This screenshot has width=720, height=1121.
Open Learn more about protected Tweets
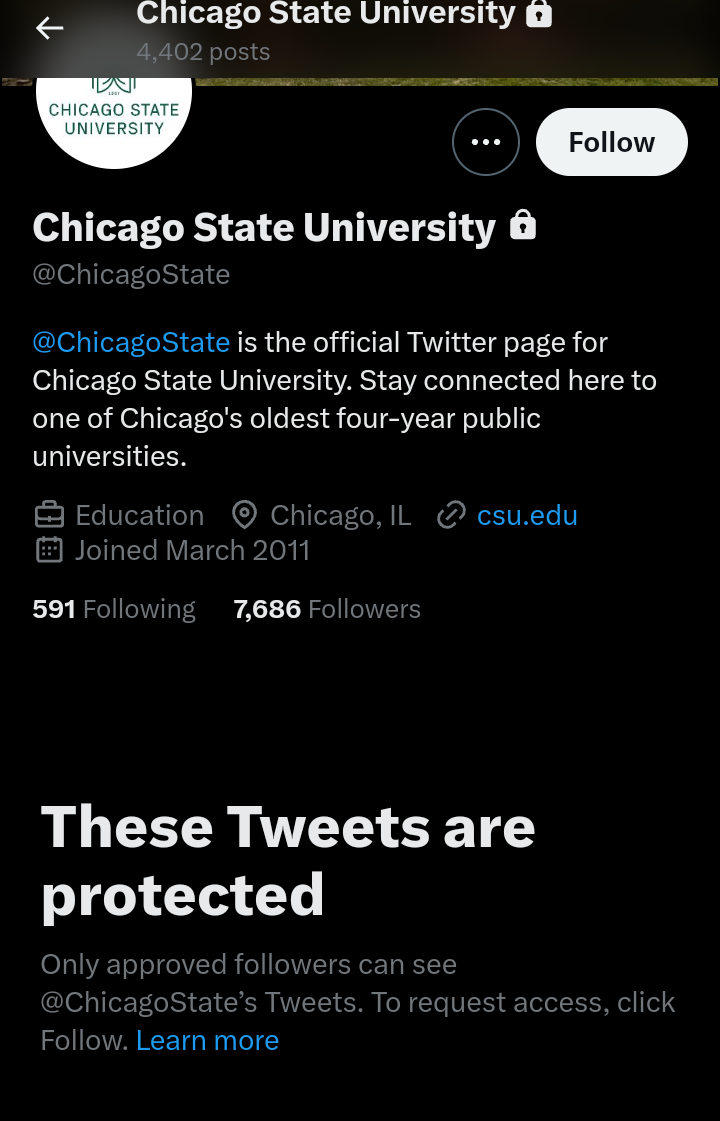[207, 1040]
